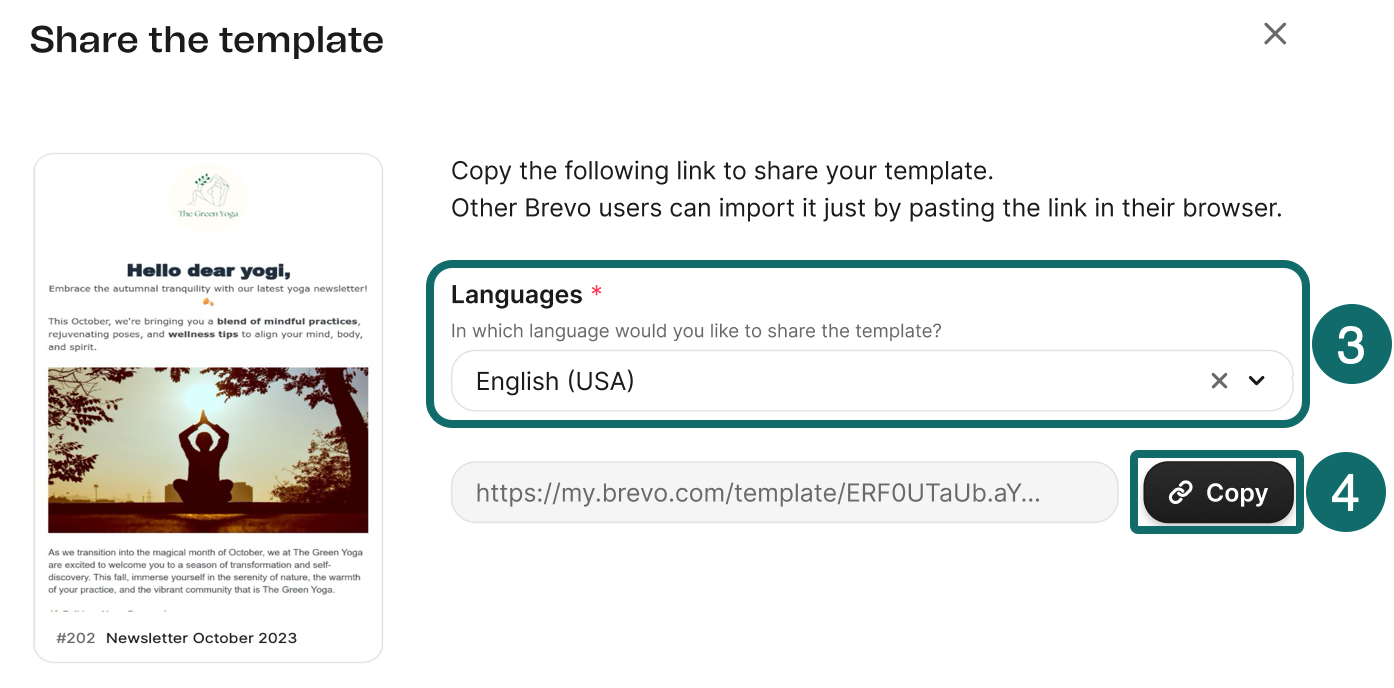This screenshot has height=688, width=1394.
Task: Select the template share URL field
Action: click(785, 492)
